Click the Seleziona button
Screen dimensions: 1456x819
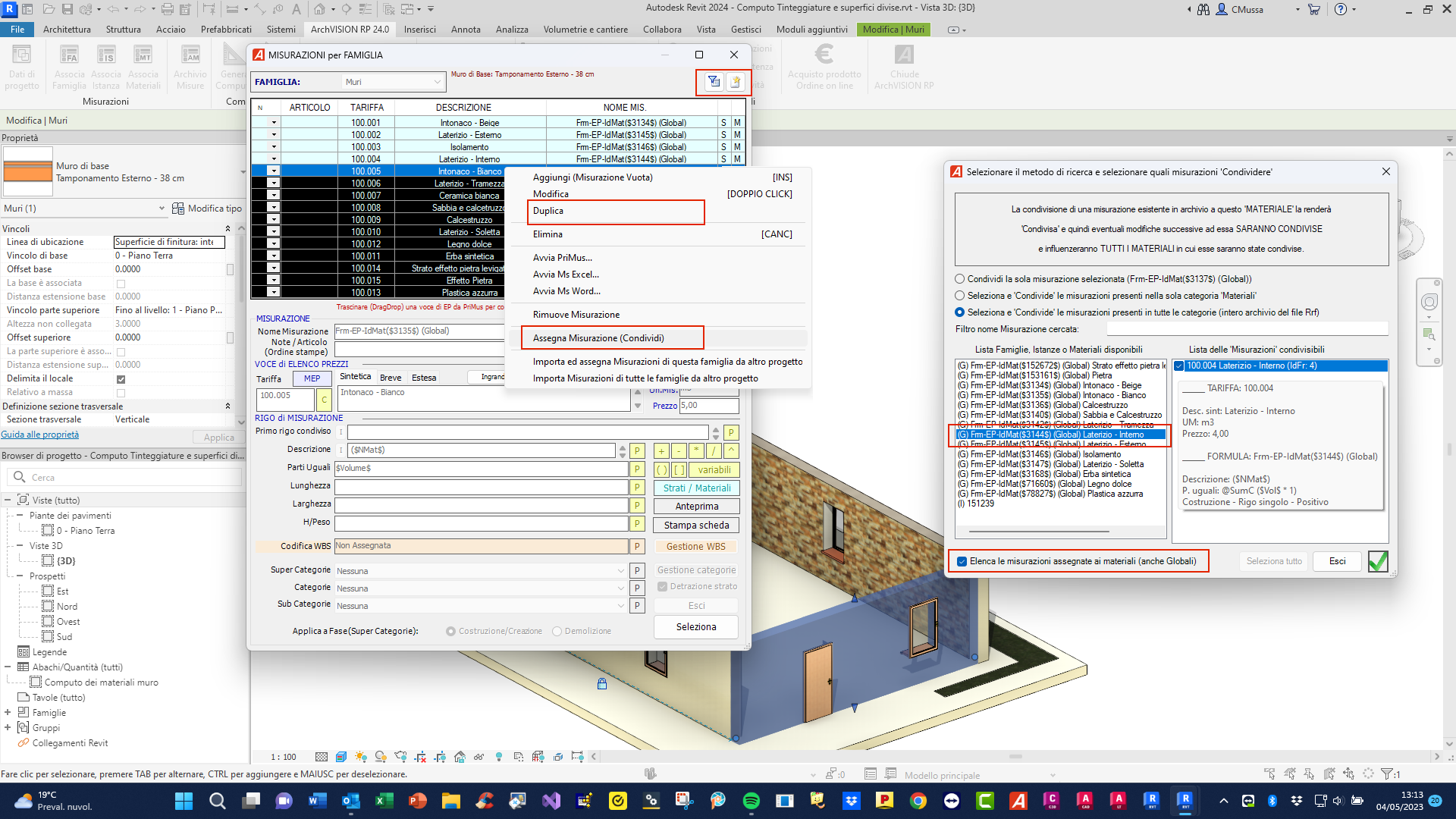(x=696, y=627)
